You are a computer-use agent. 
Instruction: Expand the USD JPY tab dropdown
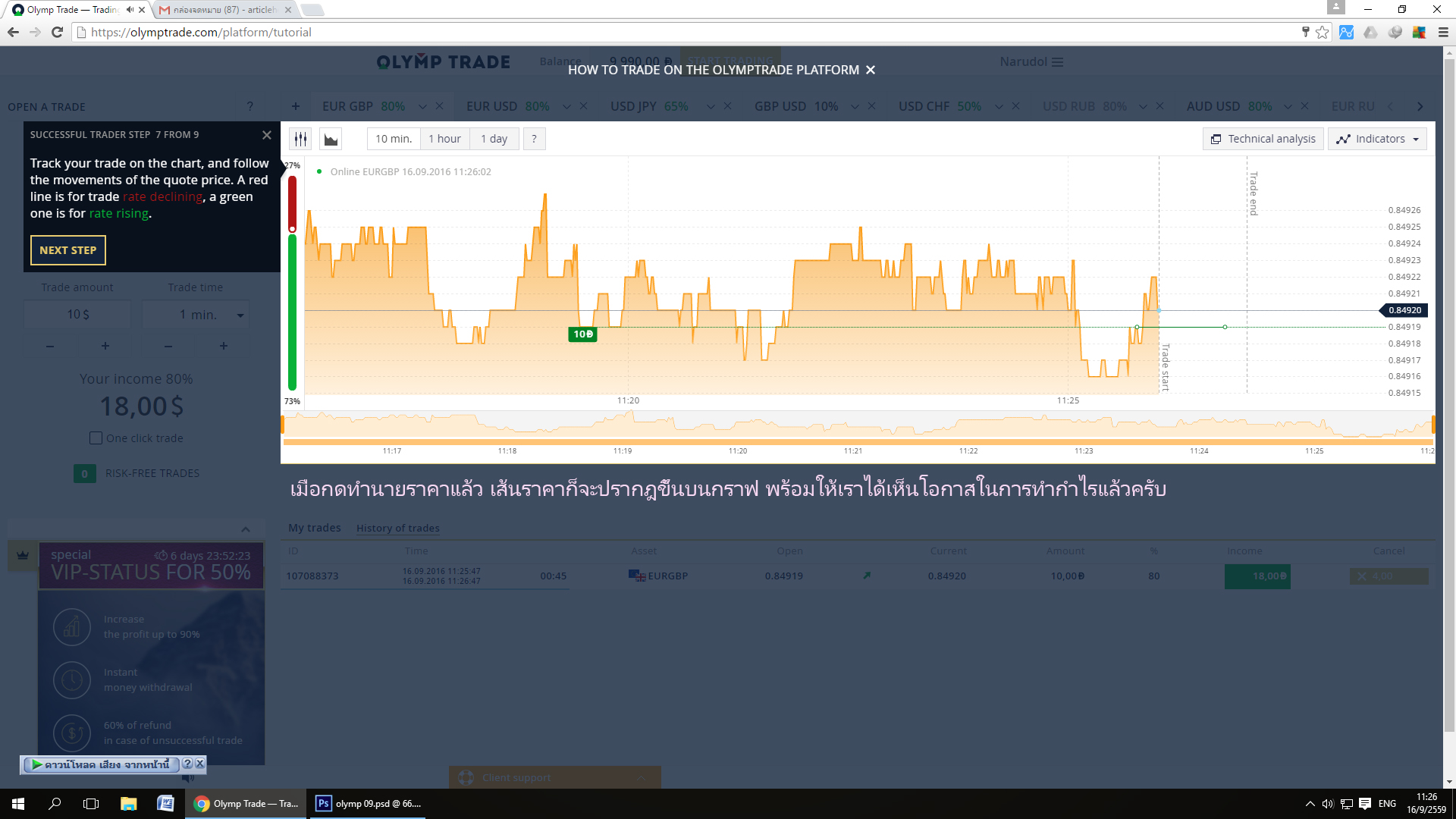[711, 106]
